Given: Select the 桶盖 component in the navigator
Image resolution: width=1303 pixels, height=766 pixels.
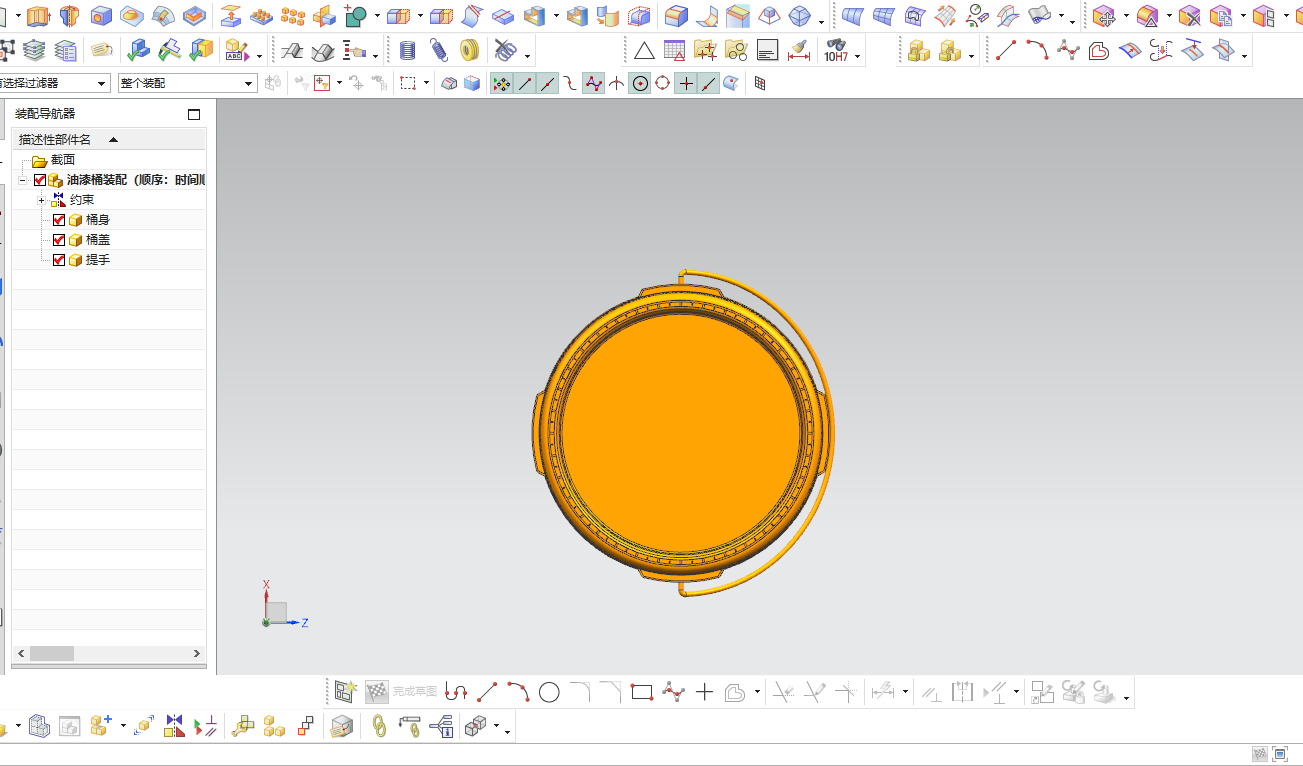Looking at the screenshot, I should pos(98,240).
